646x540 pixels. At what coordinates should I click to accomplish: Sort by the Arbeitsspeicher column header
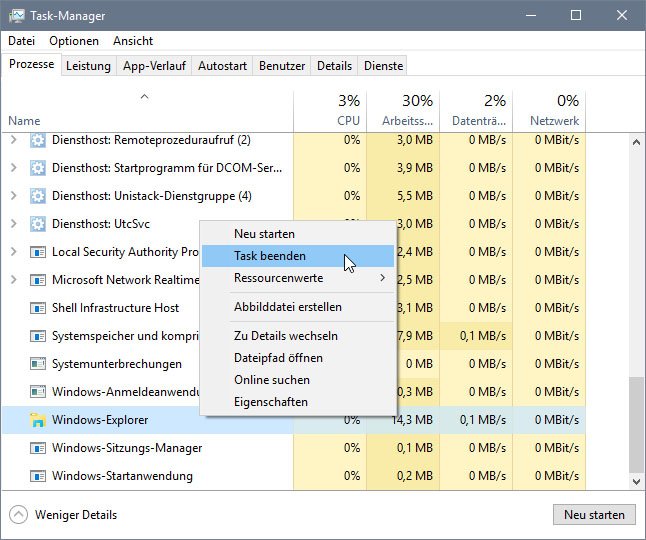point(403,111)
